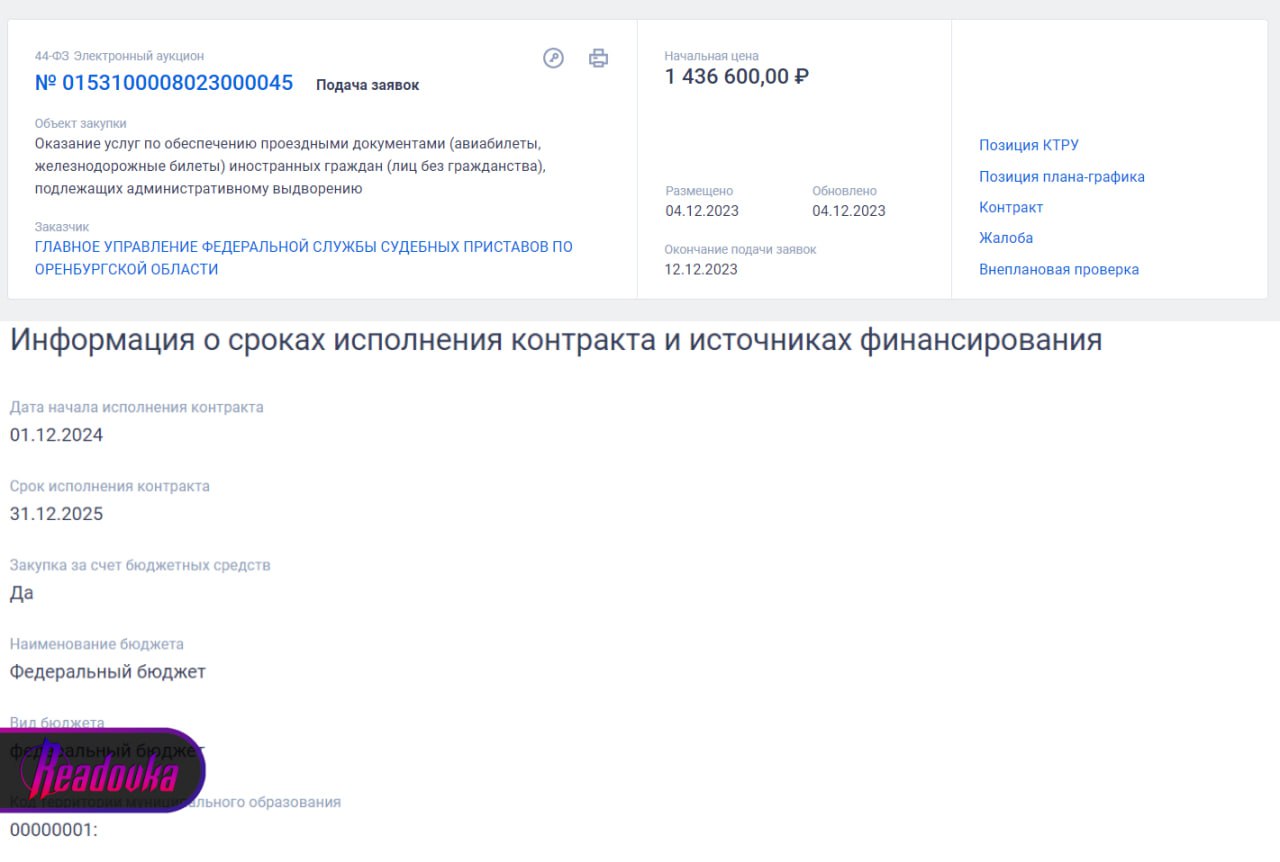
Task: Click the Обновлено date value
Action: (848, 211)
